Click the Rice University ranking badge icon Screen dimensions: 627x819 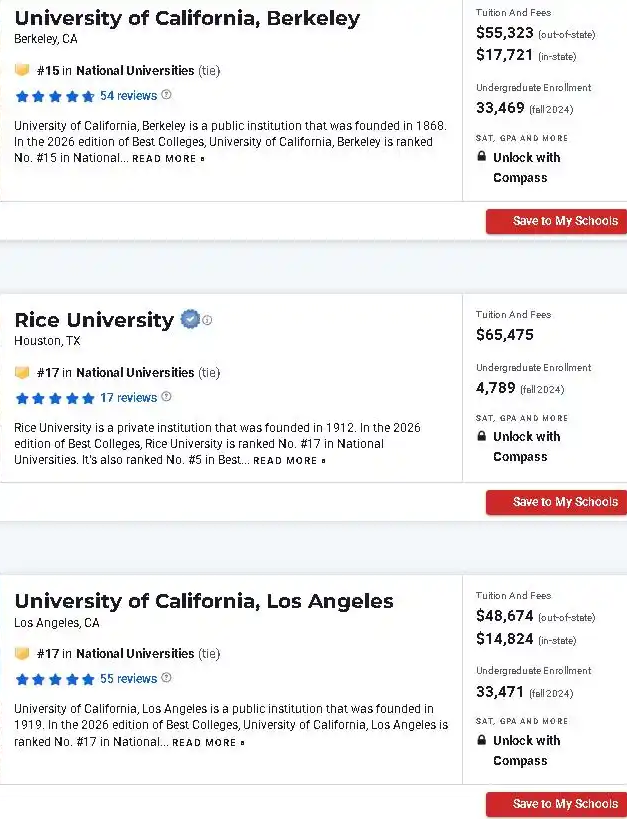[x=22, y=372]
